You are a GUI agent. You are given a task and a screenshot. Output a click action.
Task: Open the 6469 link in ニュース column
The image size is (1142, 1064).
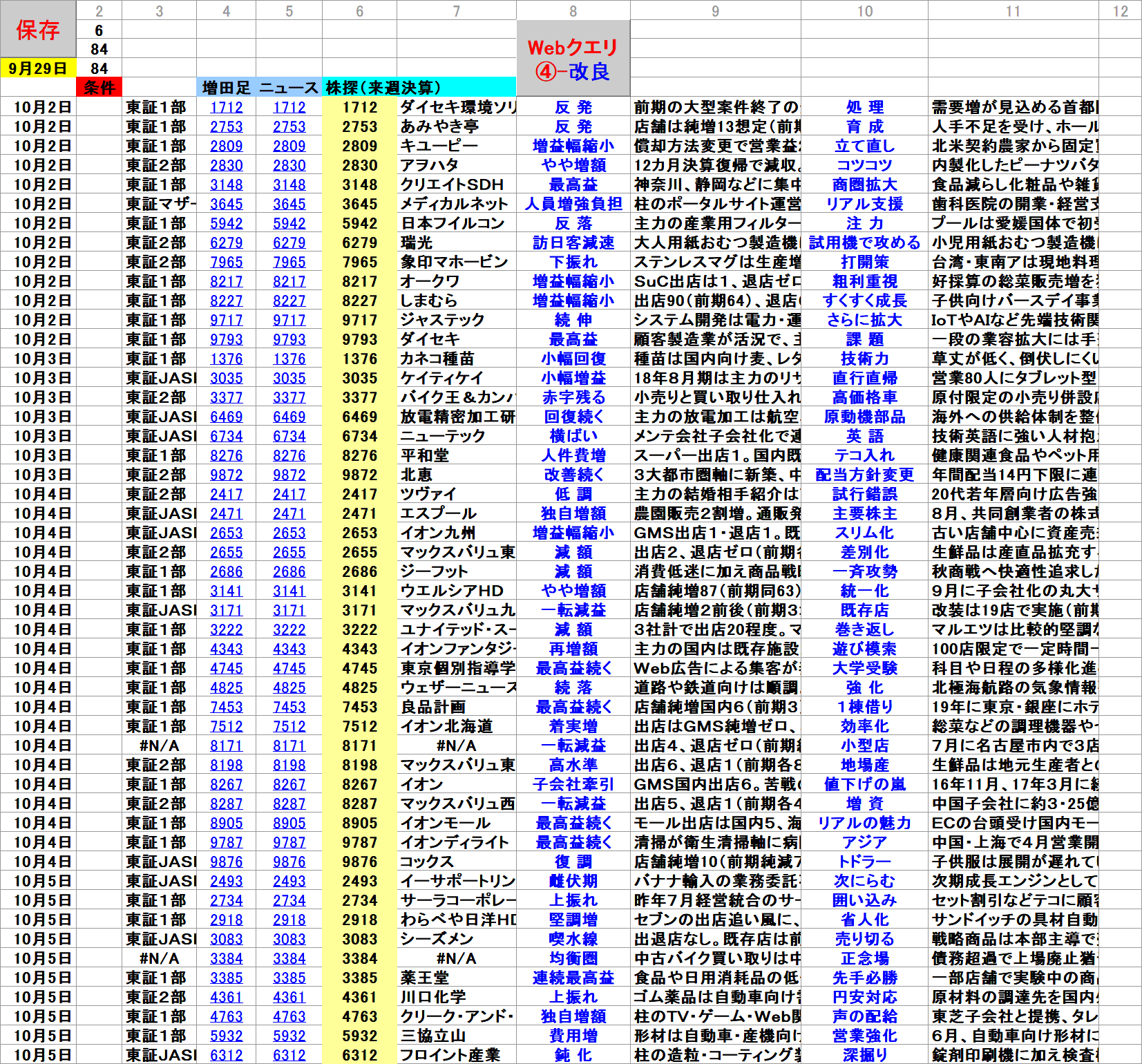click(x=289, y=417)
